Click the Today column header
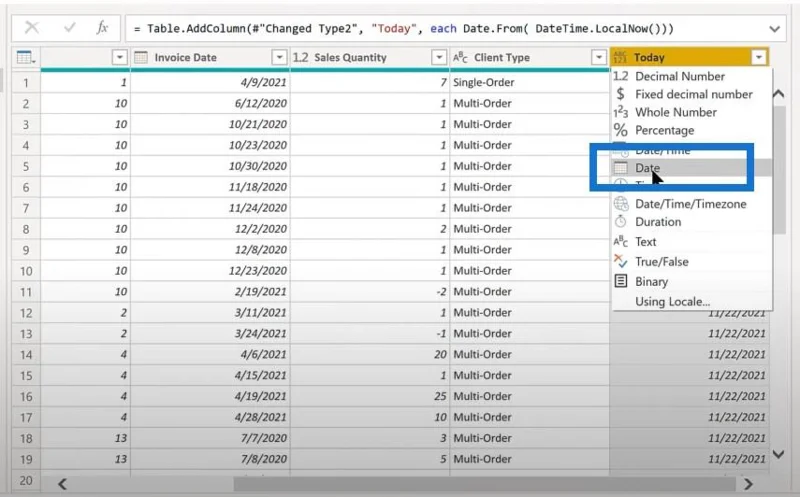Screen dimensions: 800x497 pyautogui.click(x=689, y=58)
